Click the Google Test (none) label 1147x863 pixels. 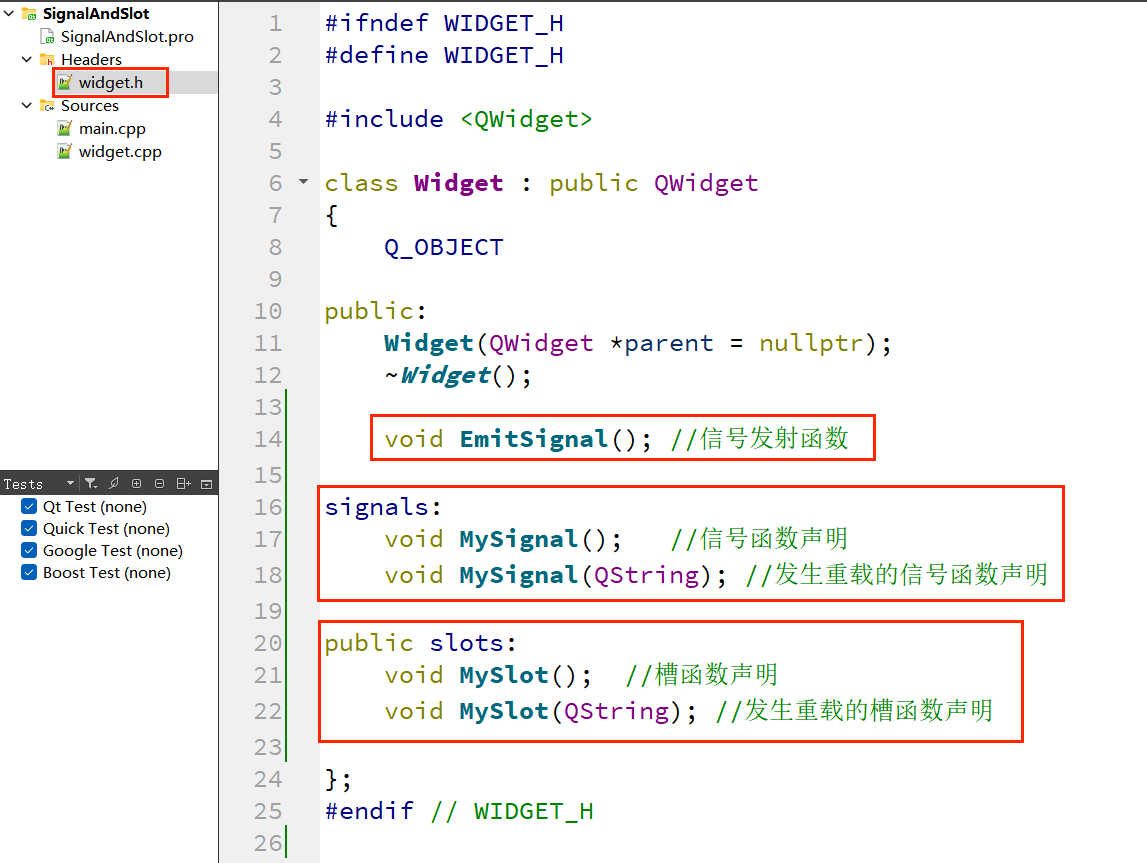(113, 550)
